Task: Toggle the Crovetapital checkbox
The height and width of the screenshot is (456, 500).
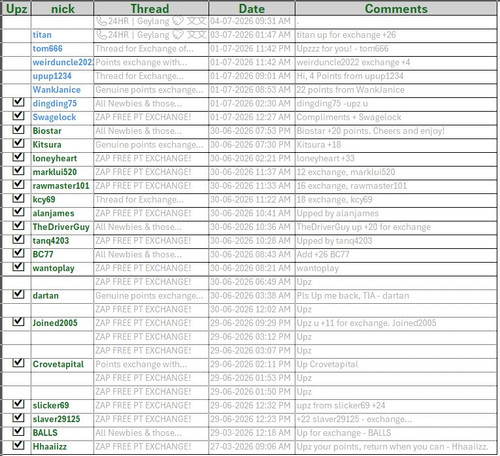Action: [18, 363]
